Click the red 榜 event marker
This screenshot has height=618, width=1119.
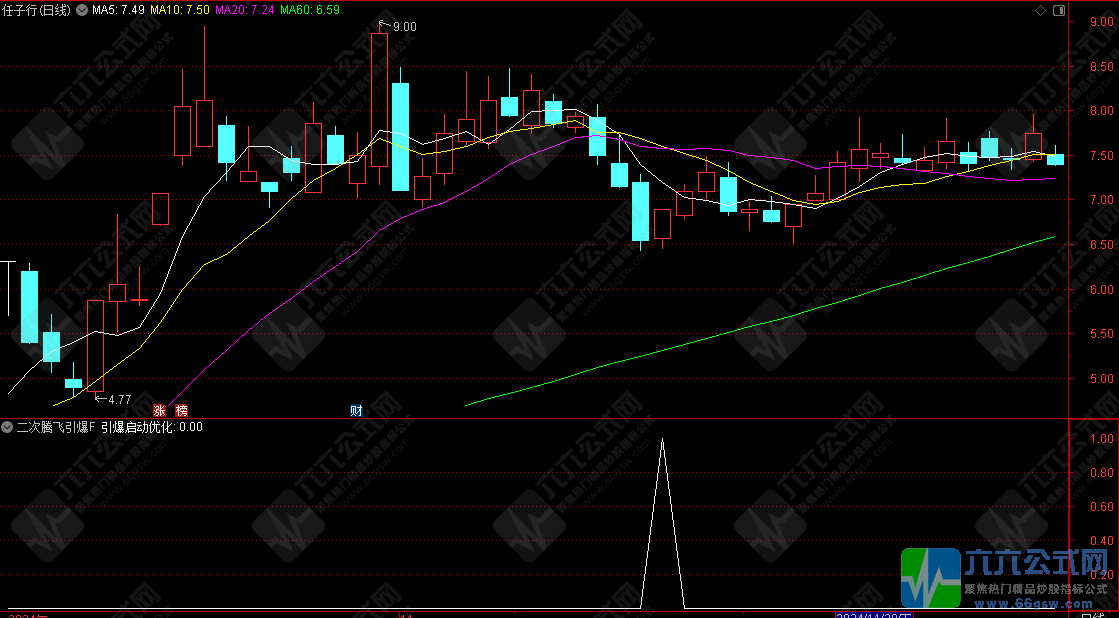pos(181,410)
